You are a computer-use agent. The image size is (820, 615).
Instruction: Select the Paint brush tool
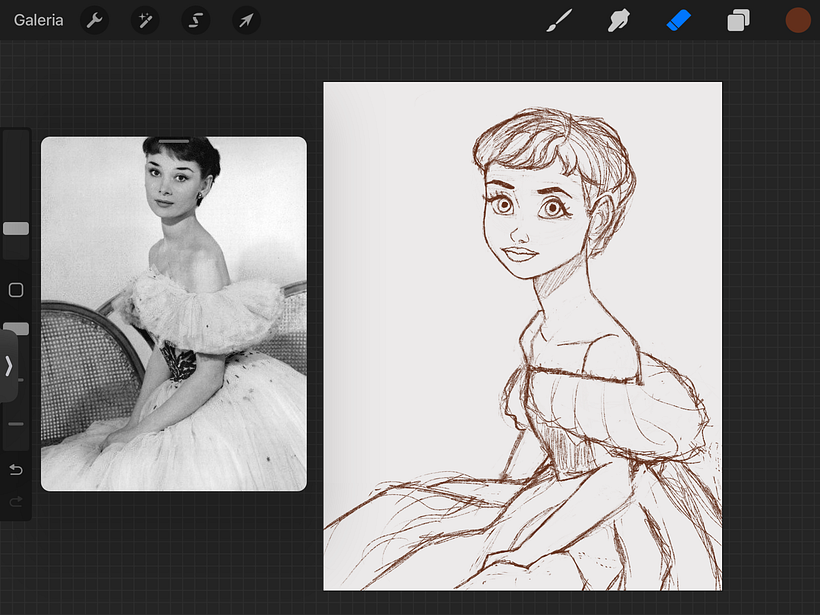pos(559,20)
